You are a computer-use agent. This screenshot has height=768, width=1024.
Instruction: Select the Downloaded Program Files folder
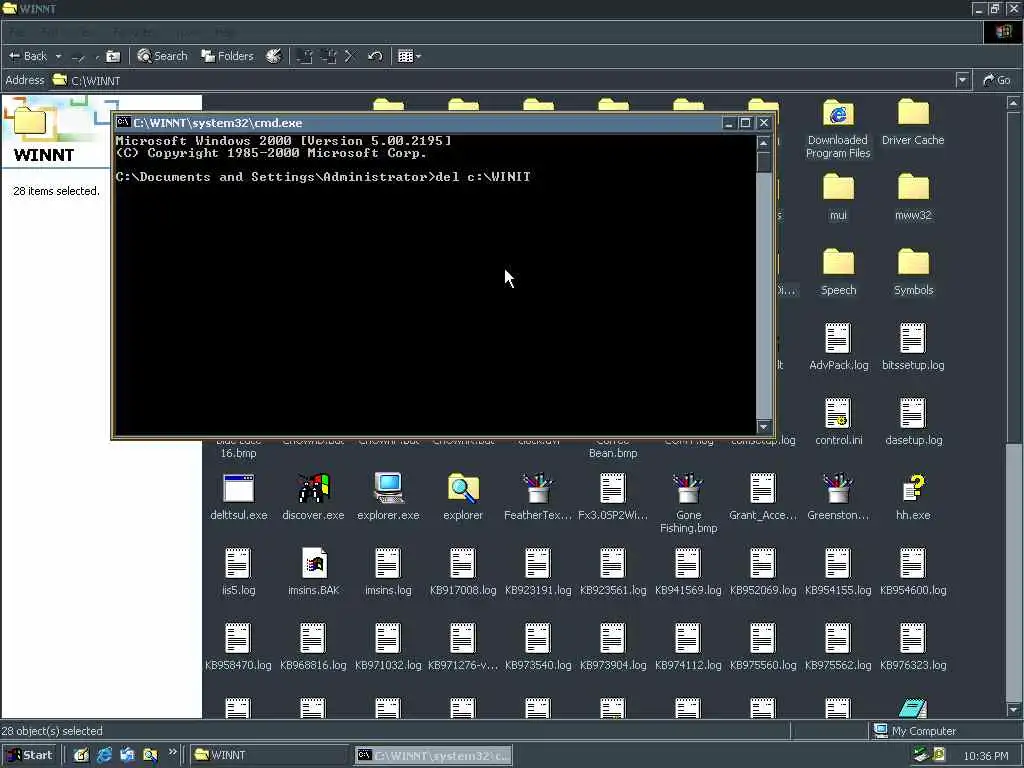point(838,129)
